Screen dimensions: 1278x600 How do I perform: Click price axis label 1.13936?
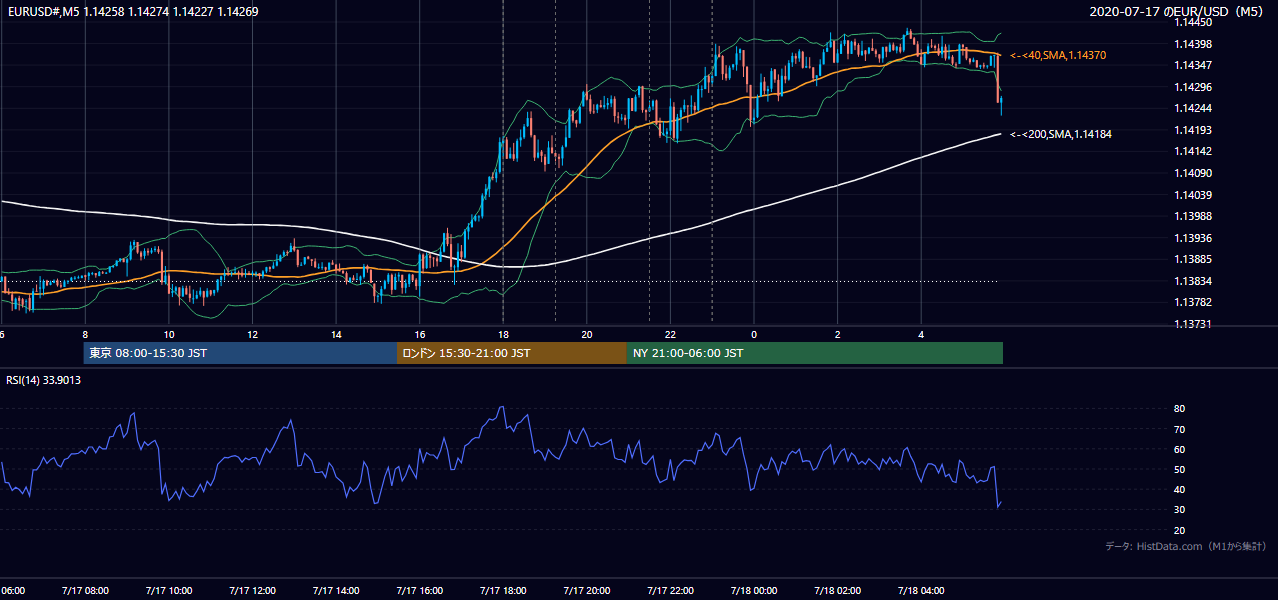click(x=1194, y=238)
